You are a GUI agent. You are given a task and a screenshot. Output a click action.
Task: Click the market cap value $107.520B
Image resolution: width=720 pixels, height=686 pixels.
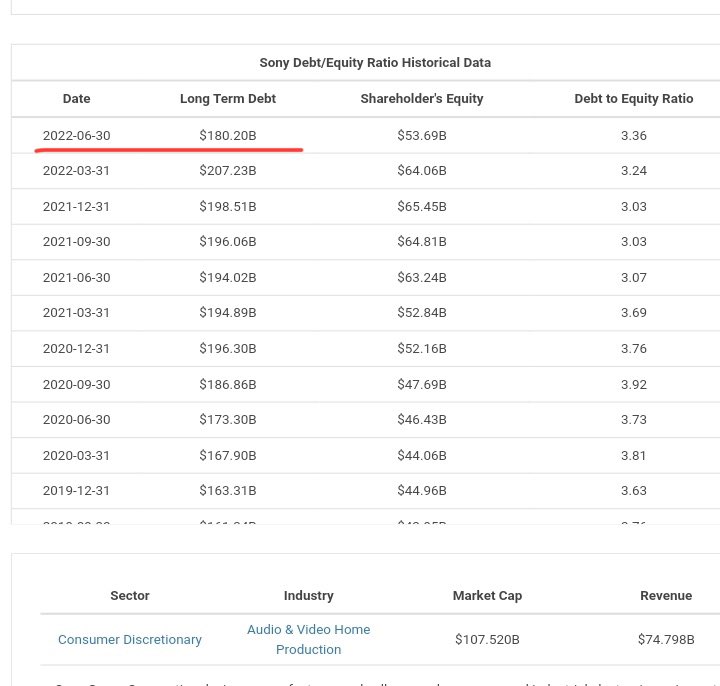tap(487, 639)
